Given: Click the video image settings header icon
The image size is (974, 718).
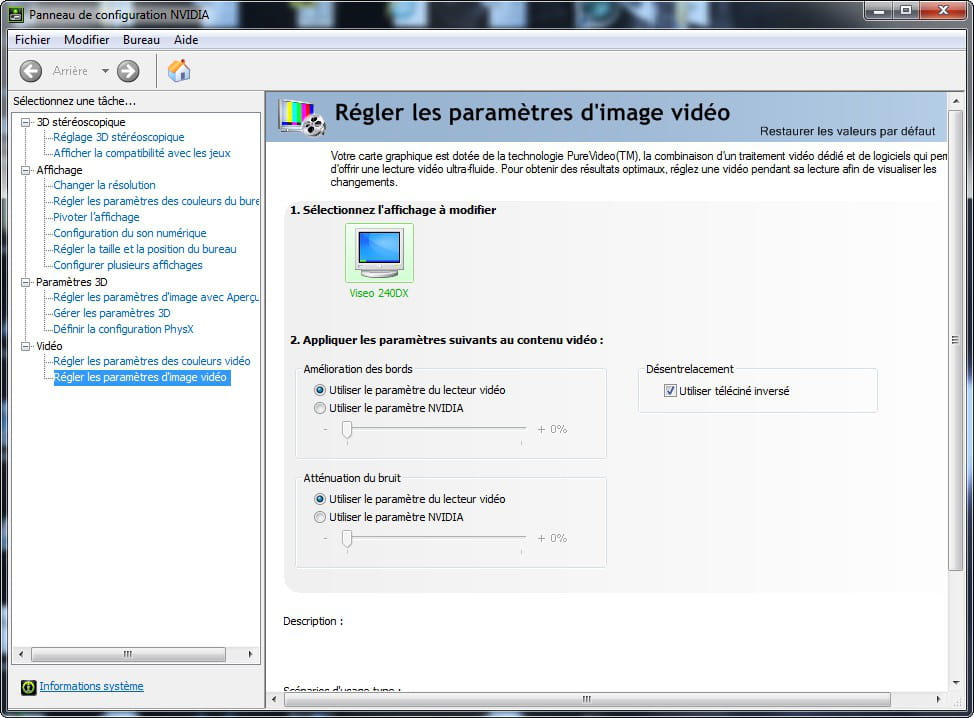Looking at the screenshot, I should click(303, 116).
